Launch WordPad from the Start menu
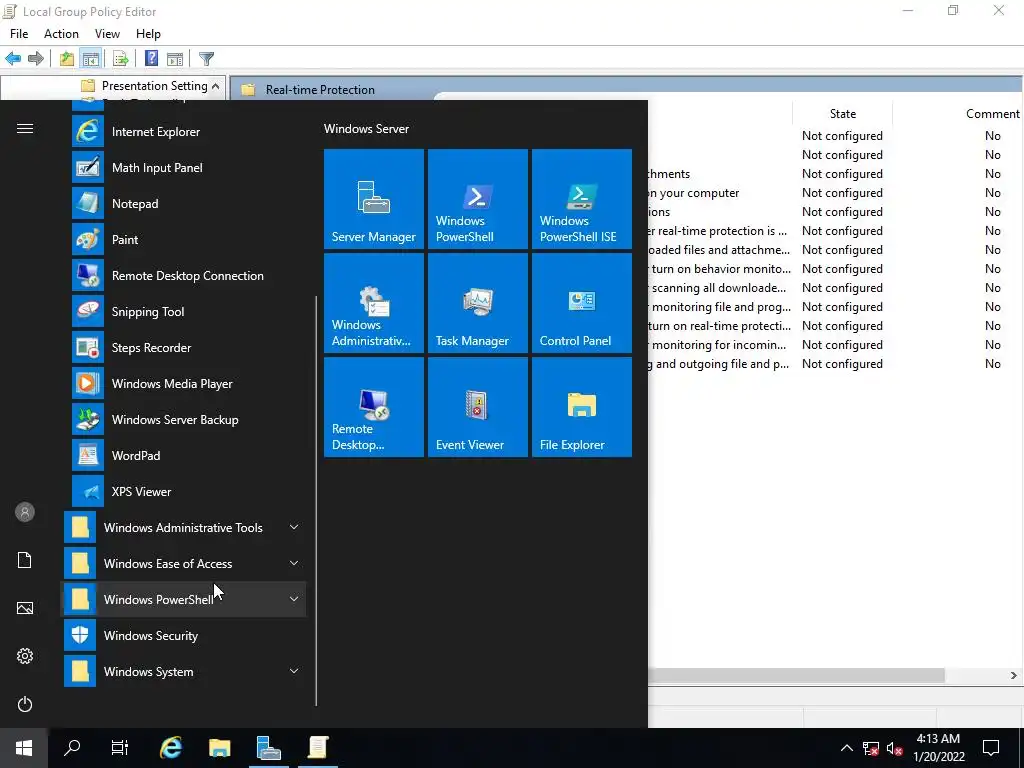This screenshot has width=1024, height=768. (x=184, y=455)
